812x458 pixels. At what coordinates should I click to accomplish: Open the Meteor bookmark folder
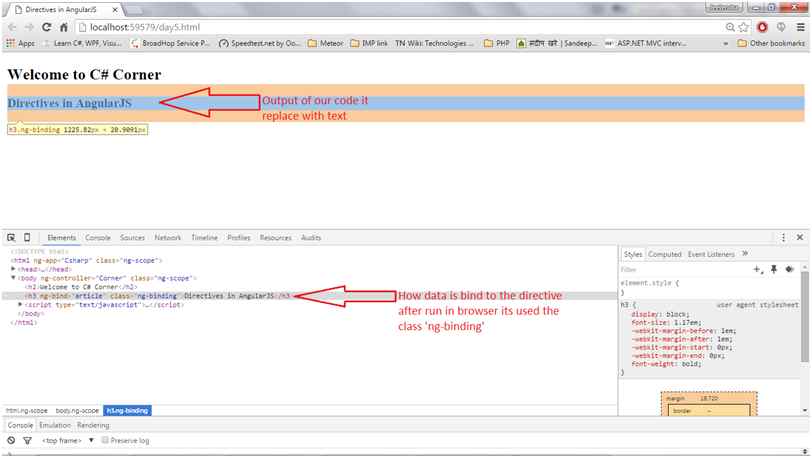tap(325, 44)
